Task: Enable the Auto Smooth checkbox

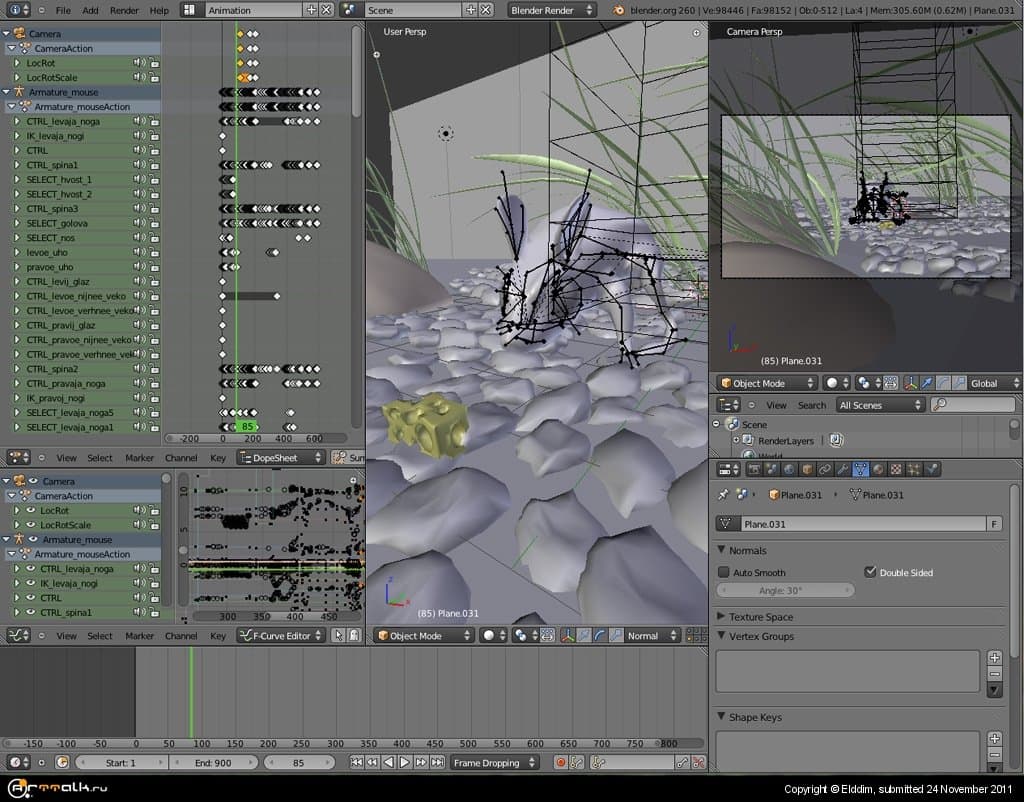Action: pyautogui.click(x=724, y=573)
